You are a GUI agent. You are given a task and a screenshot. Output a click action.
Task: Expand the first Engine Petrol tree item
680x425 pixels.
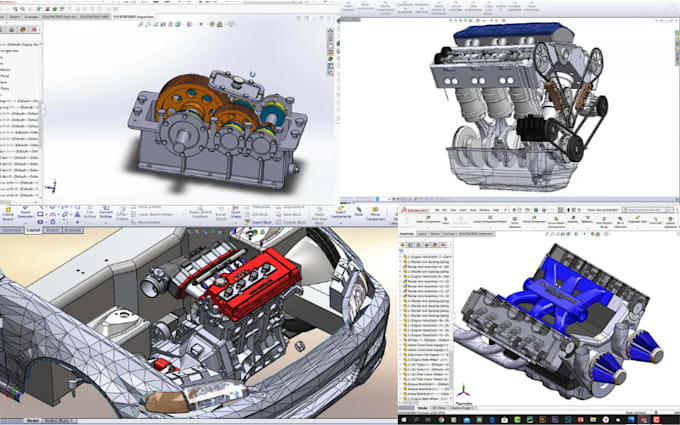click(x=400, y=257)
